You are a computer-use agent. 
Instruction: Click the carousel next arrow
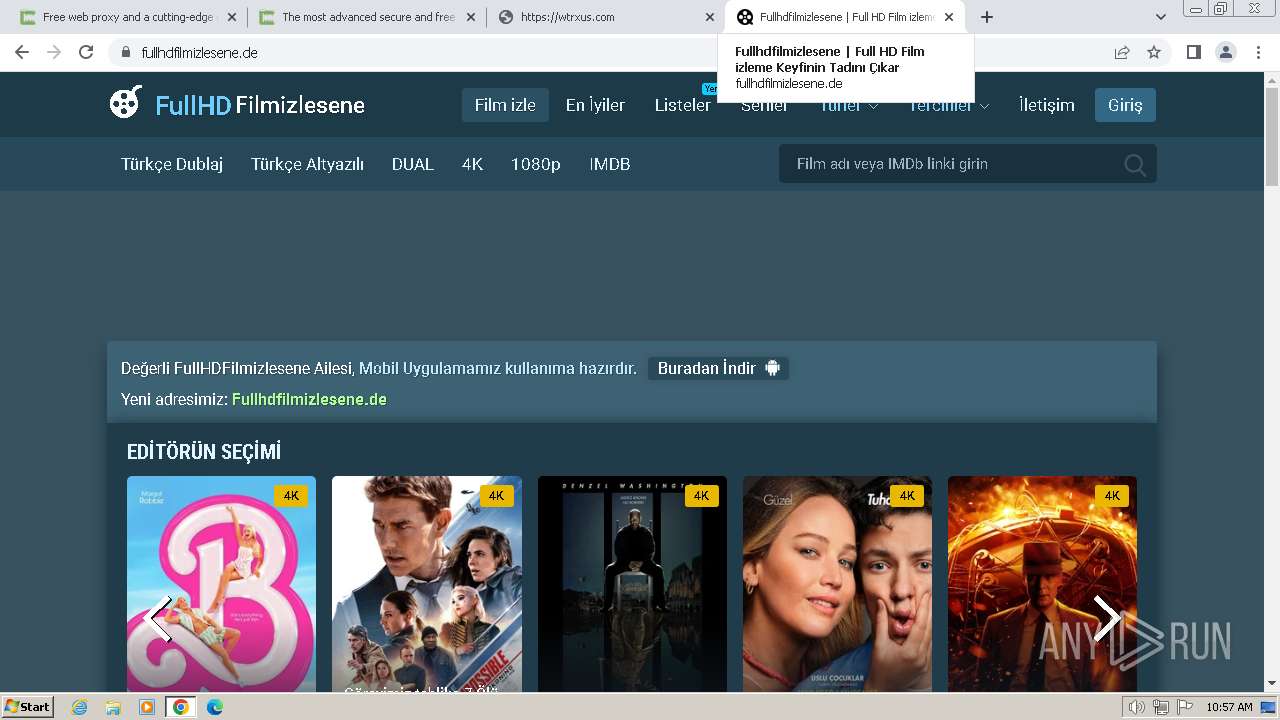[x=1106, y=618]
